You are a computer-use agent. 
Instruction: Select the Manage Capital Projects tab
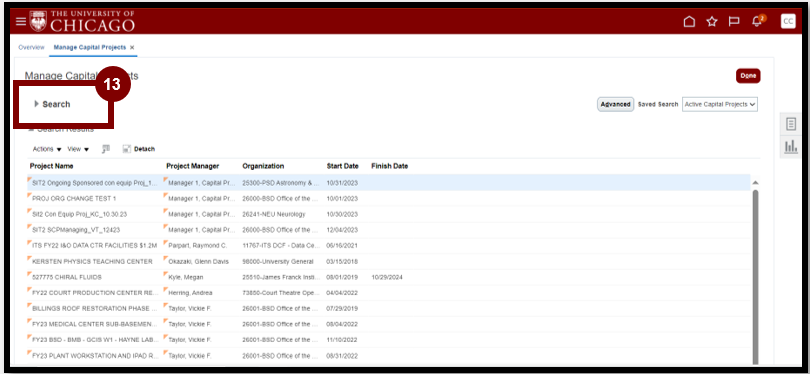(90, 47)
